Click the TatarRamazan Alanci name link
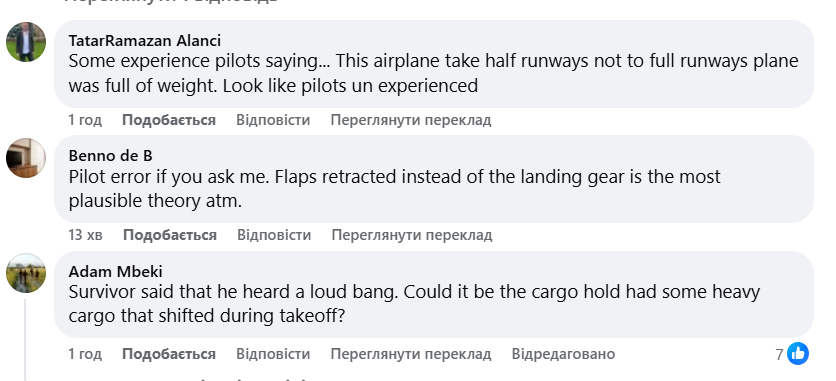836x381 pixels. click(144, 40)
